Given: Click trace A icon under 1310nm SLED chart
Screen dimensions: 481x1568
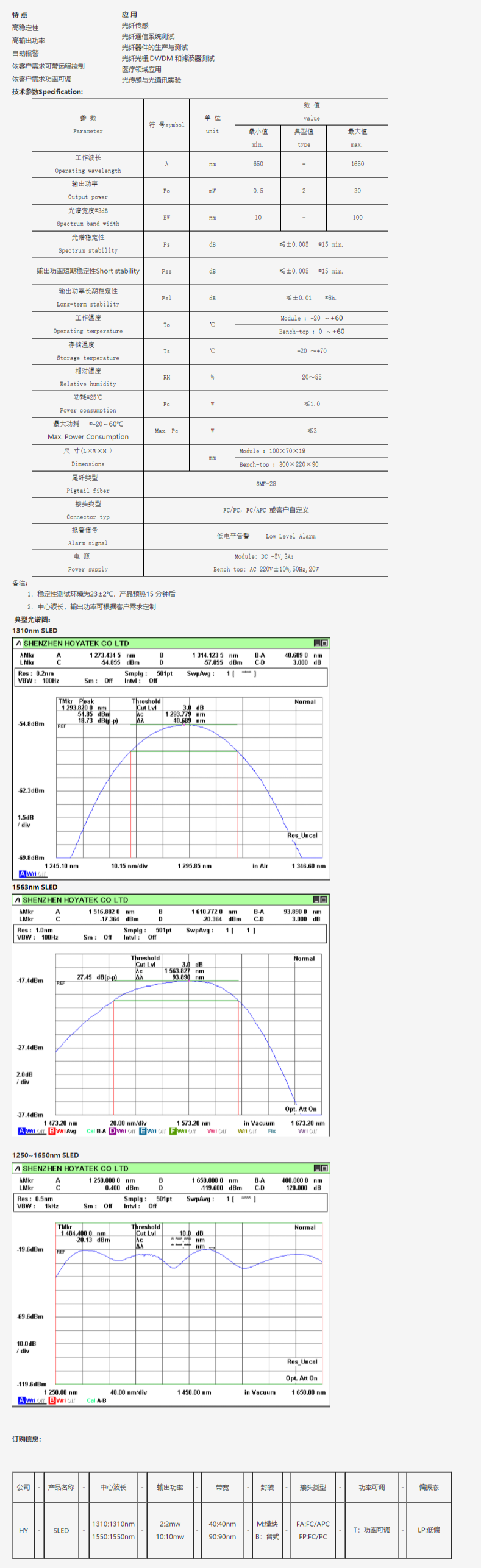Looking at the screenshot, I should (23, 874).
